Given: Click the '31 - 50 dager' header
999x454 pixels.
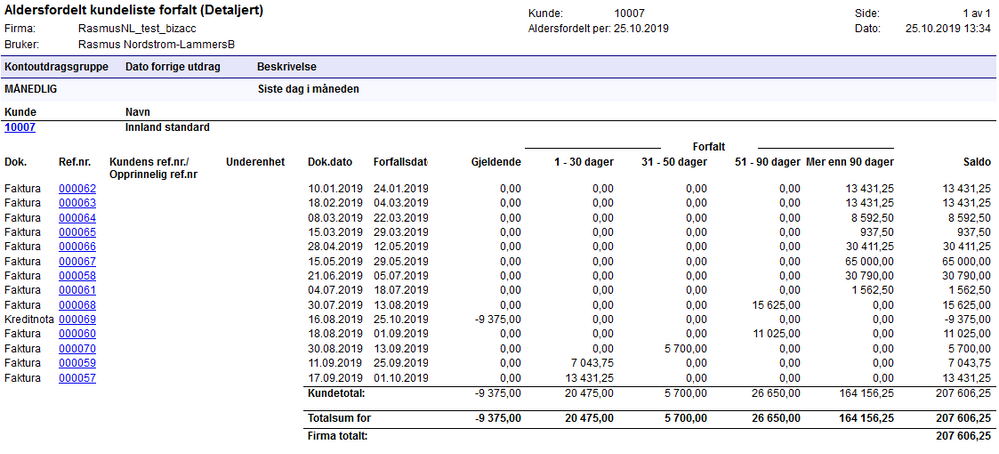Looking at the screenshot, I should [674, 162].
